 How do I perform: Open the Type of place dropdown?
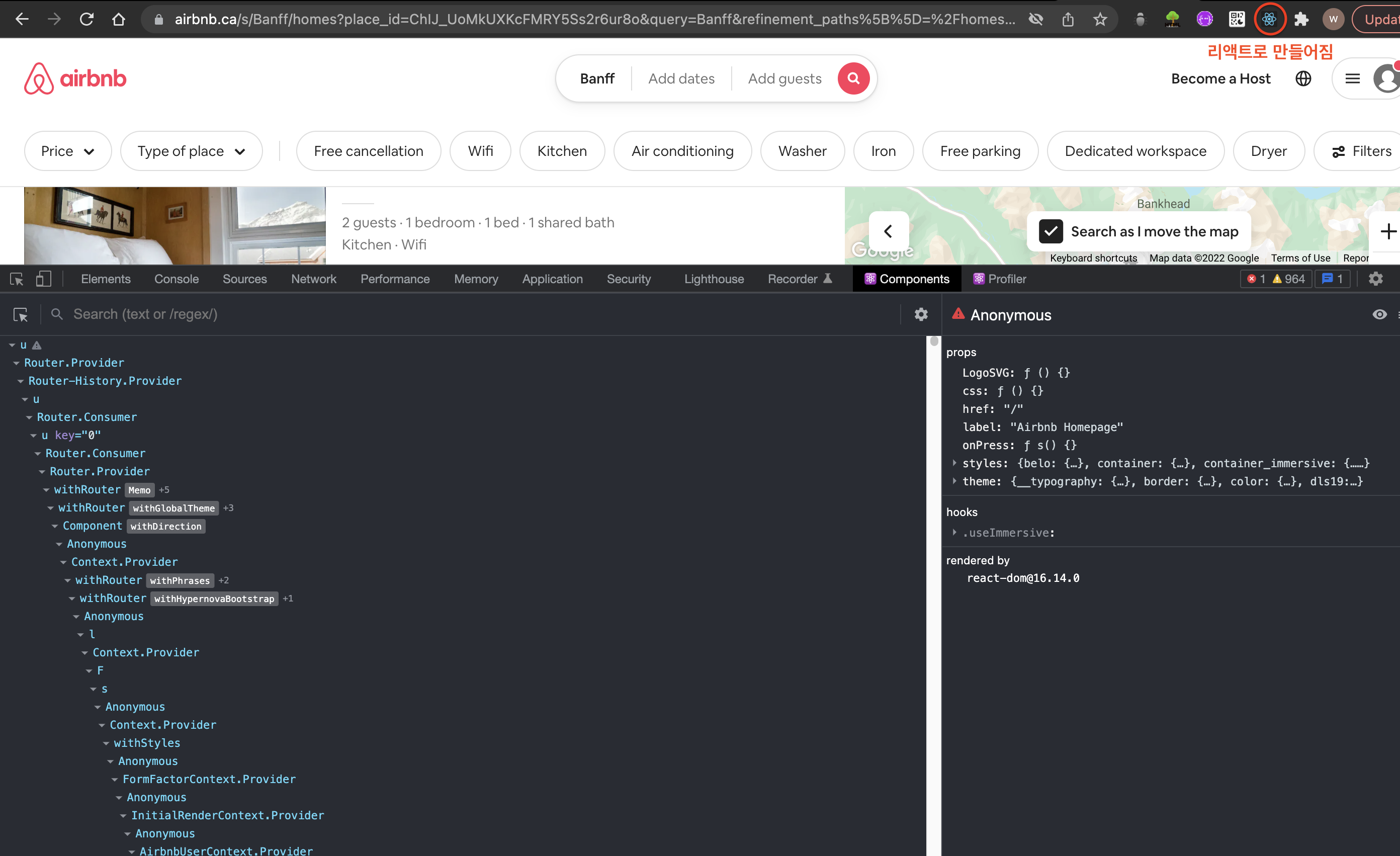191,151
